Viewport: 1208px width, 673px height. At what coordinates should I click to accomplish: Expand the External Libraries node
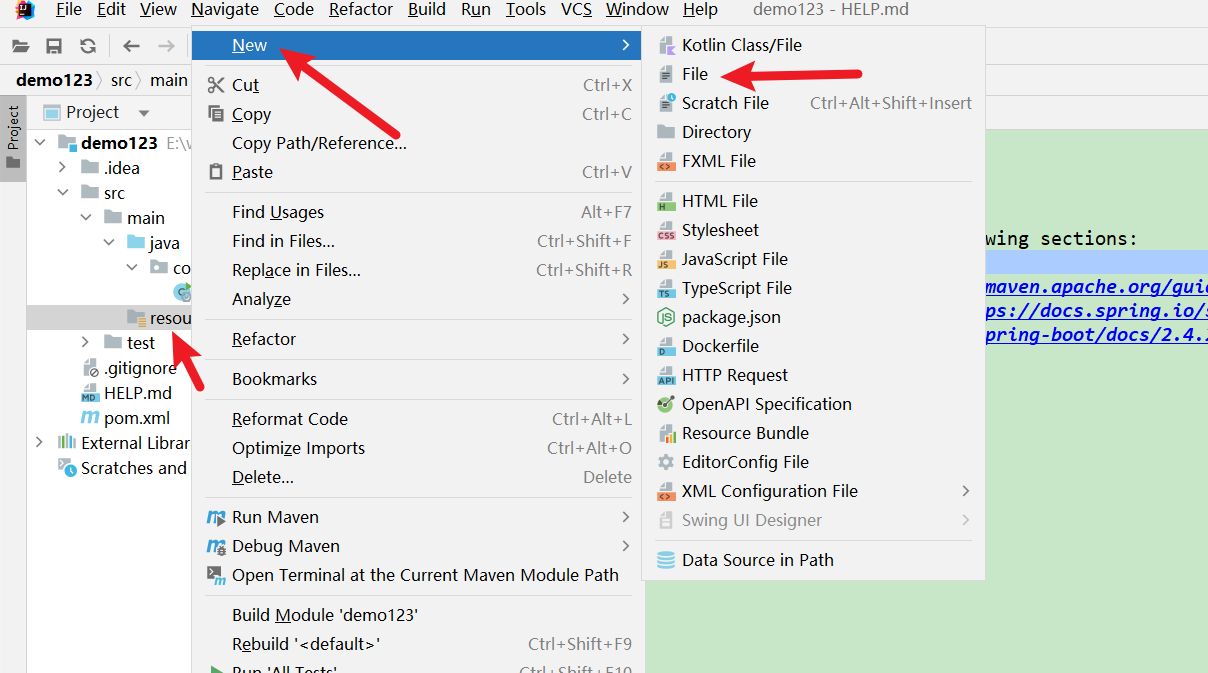click(x=40, y=443)
